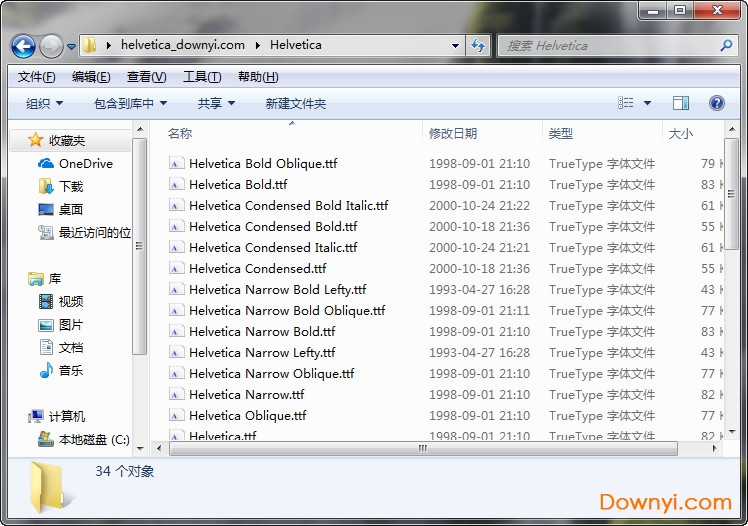Image resolution: width=748 pixels, height=526 pixels.
Task: Click file list scroll left arrow
Action: (159, 448)
